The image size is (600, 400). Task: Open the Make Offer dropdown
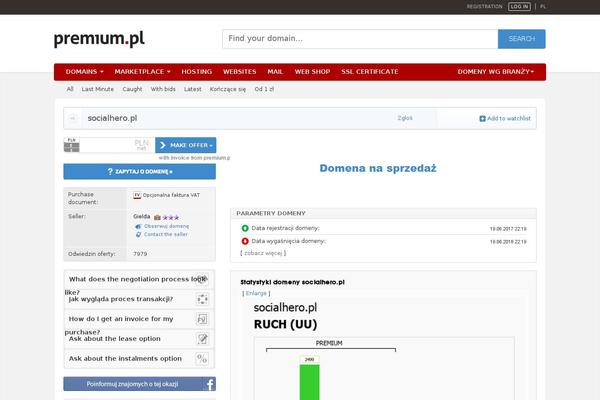coord(186,145)
